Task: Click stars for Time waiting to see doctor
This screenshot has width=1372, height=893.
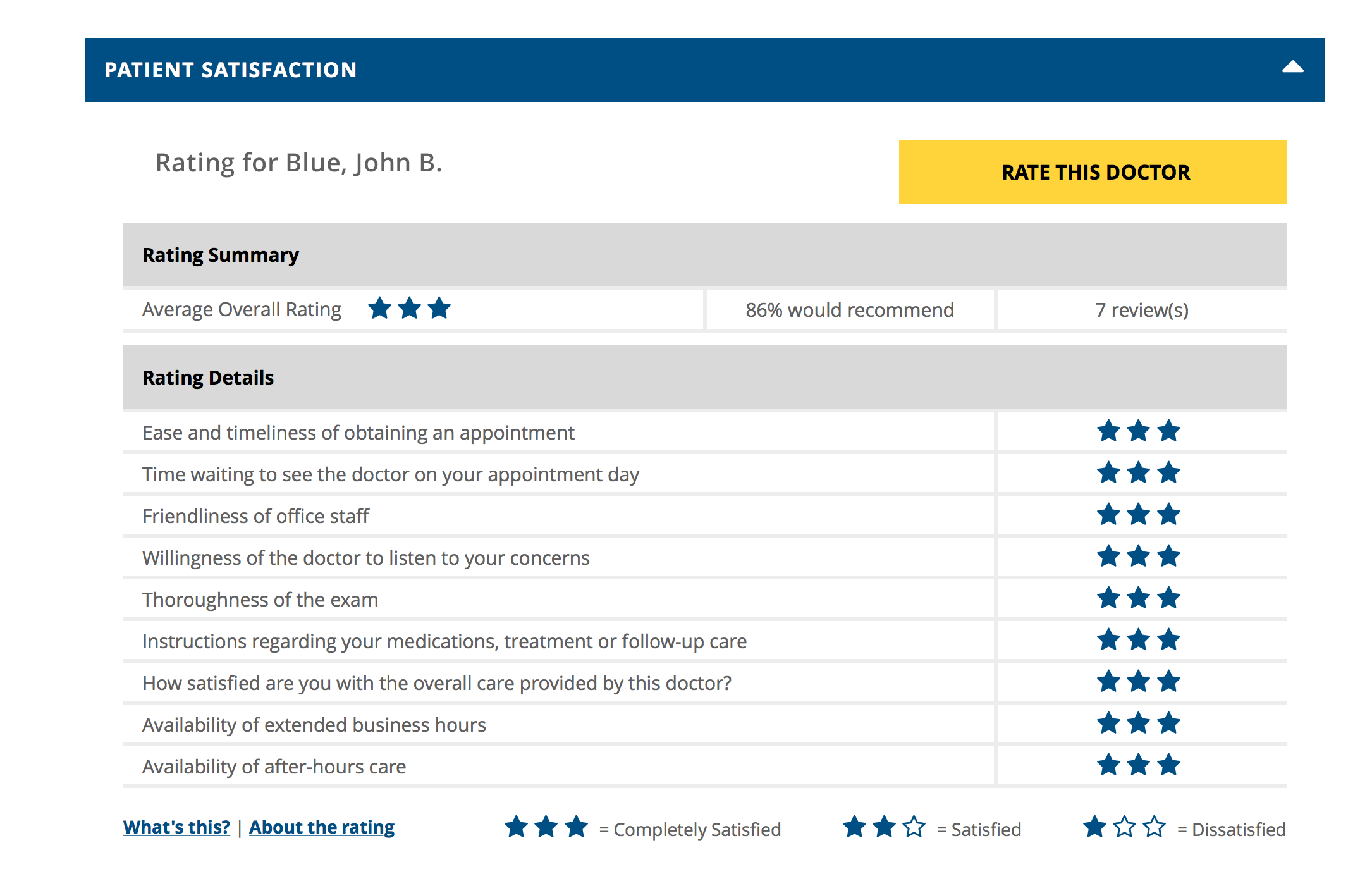Action: tap(1138, 473)
